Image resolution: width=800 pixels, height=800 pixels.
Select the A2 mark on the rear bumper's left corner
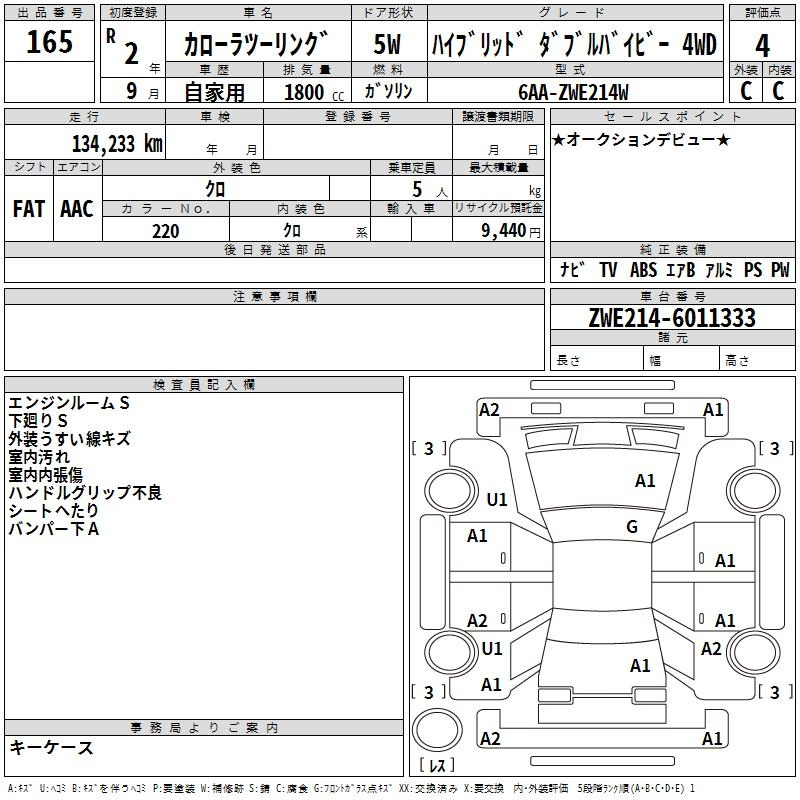point(490,739)
